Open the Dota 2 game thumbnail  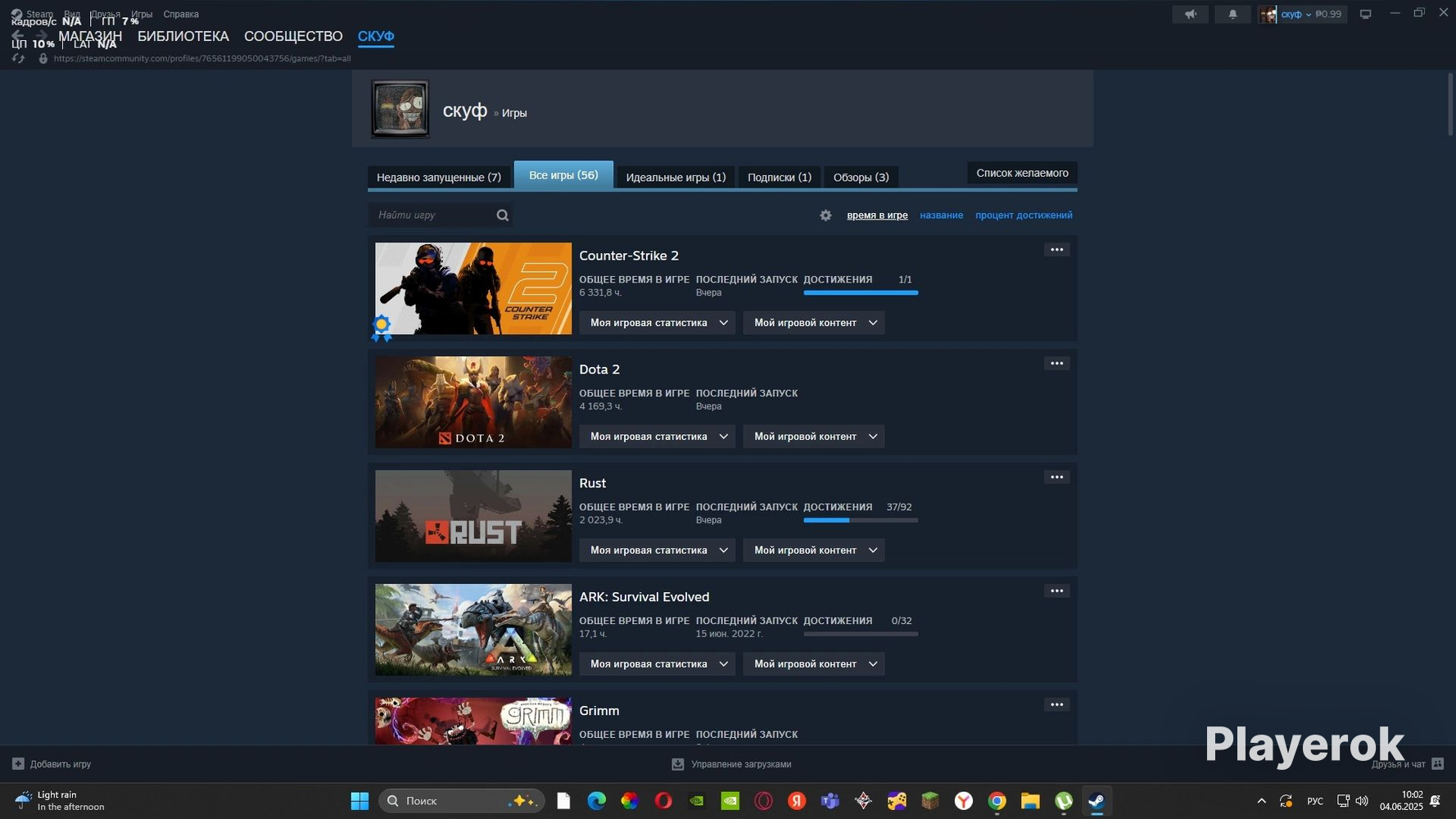tap(473, 402)
